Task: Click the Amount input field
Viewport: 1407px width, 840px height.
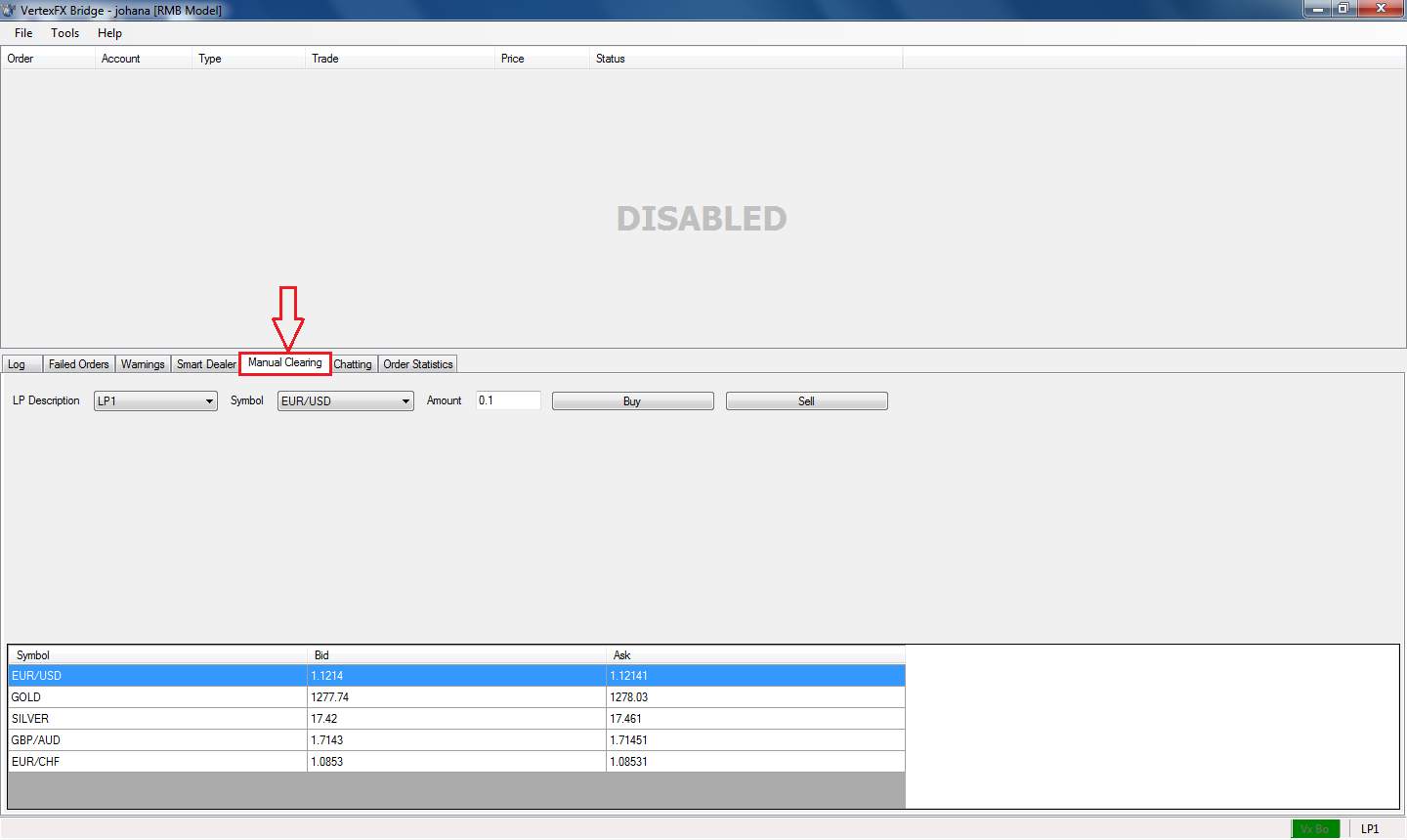Action: pos(508,400)
